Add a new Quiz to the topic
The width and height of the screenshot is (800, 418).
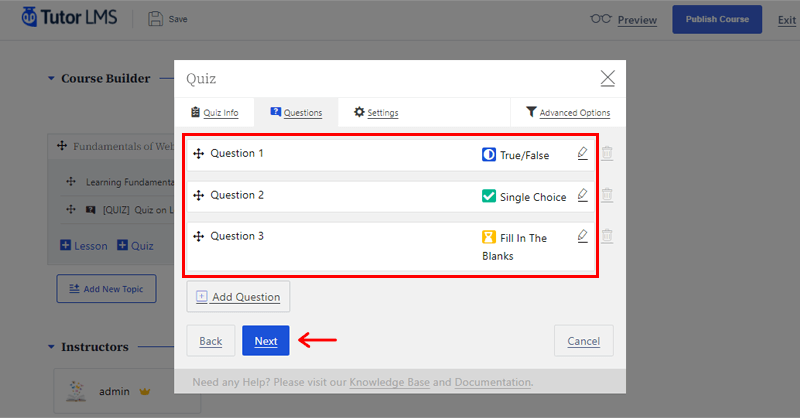135,245
